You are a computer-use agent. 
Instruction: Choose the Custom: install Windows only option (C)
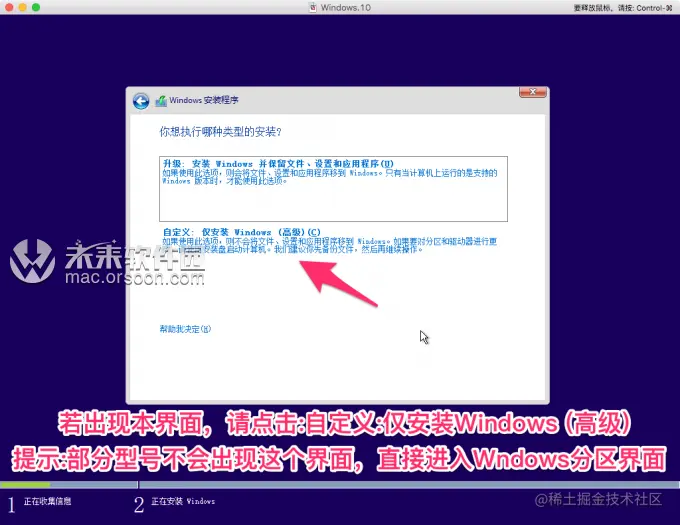coord(330,241)
